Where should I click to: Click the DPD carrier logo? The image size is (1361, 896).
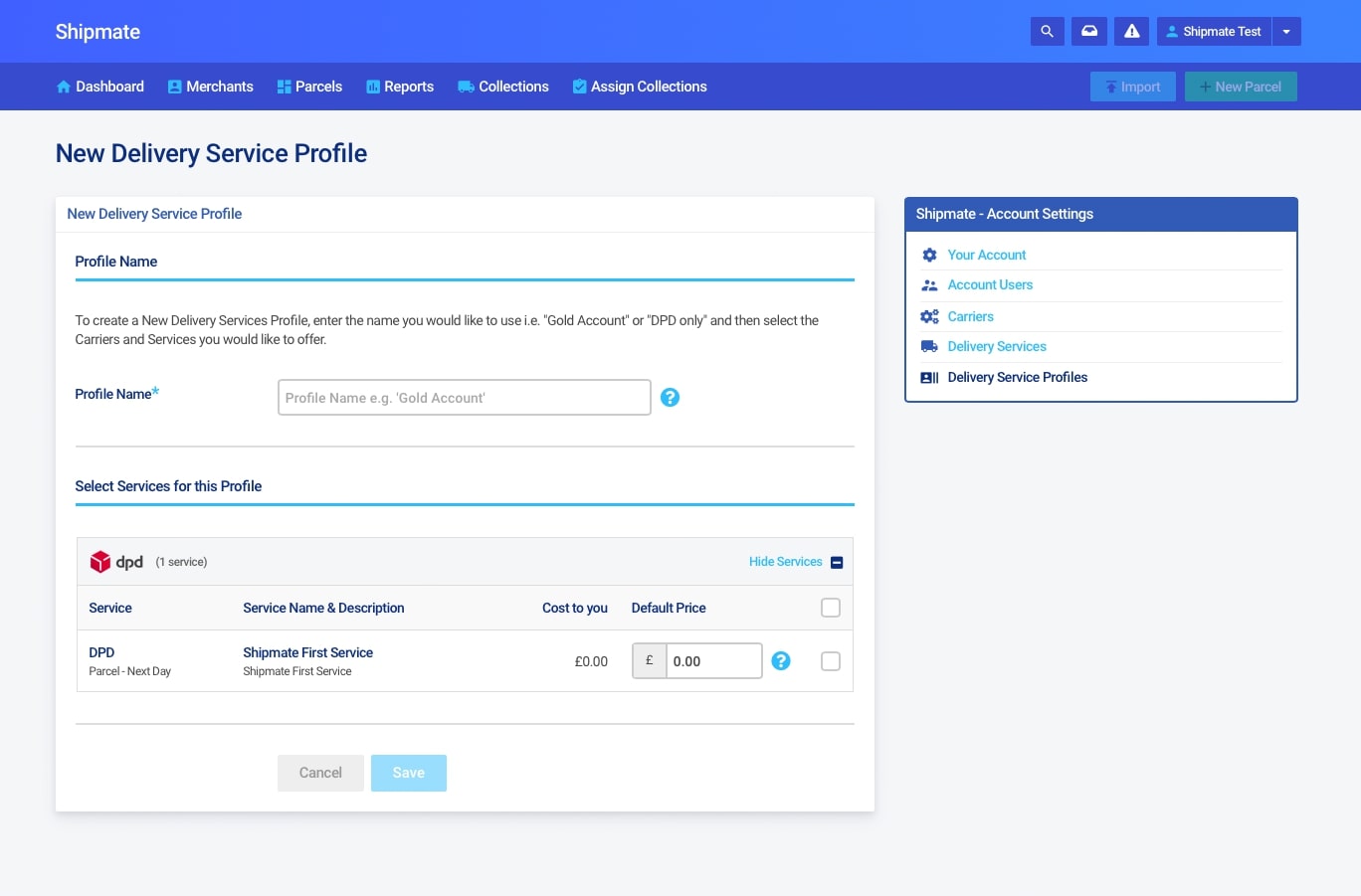(x=116, y=562)
